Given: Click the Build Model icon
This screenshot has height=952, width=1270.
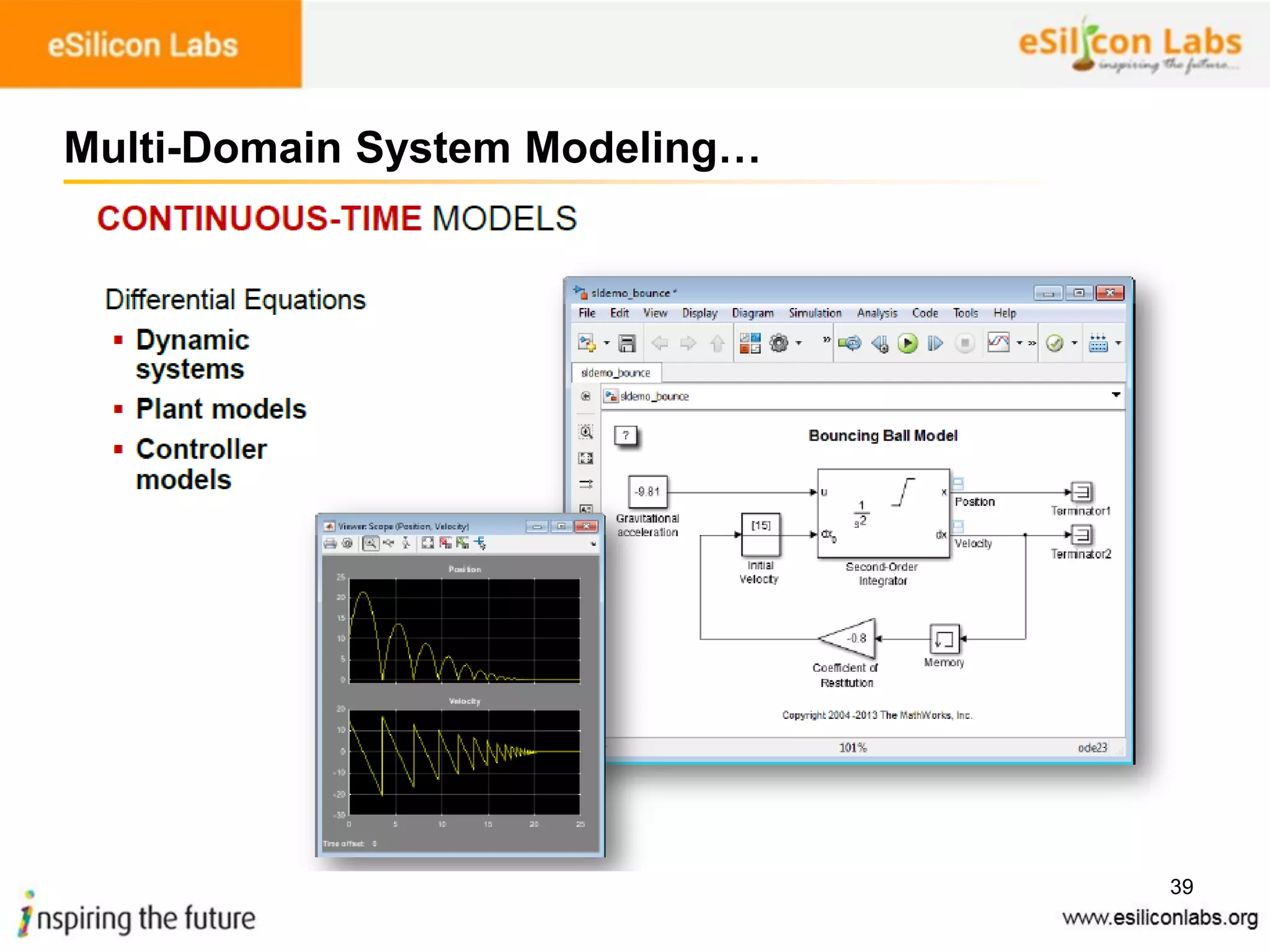Looking at the screenshot, I should [1098, 343].
